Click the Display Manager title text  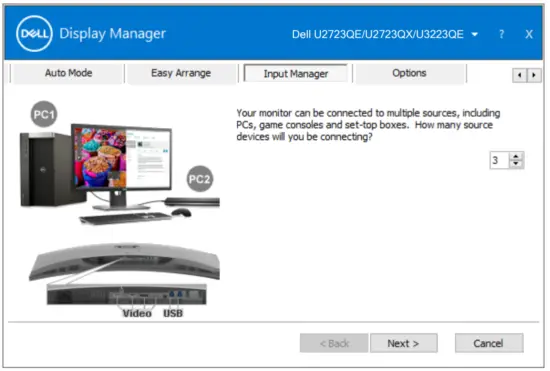pos(112,34)
